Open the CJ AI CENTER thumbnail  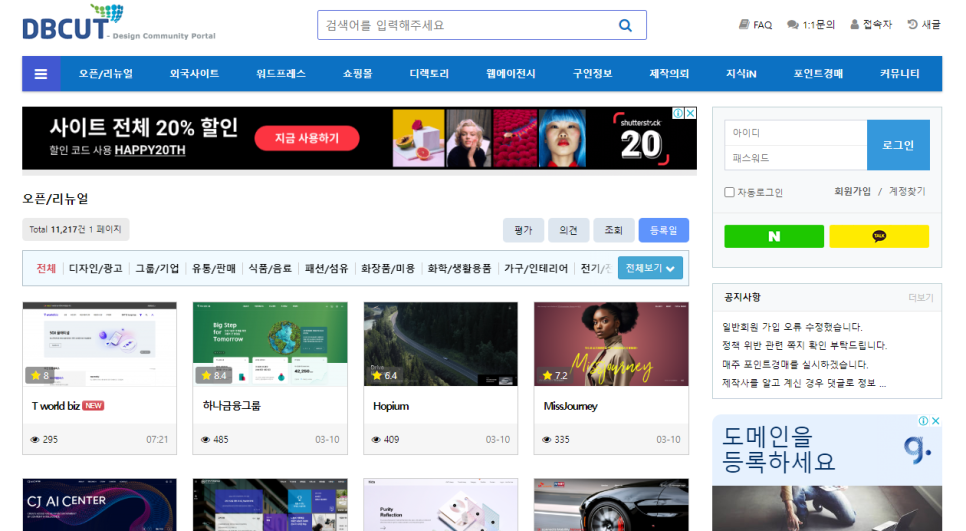100,505
